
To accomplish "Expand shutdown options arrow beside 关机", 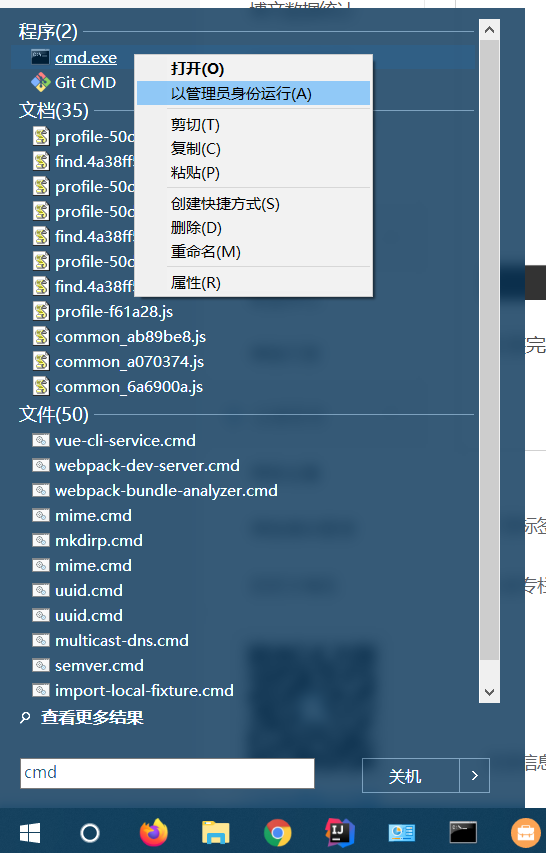I will pos(475,775).
